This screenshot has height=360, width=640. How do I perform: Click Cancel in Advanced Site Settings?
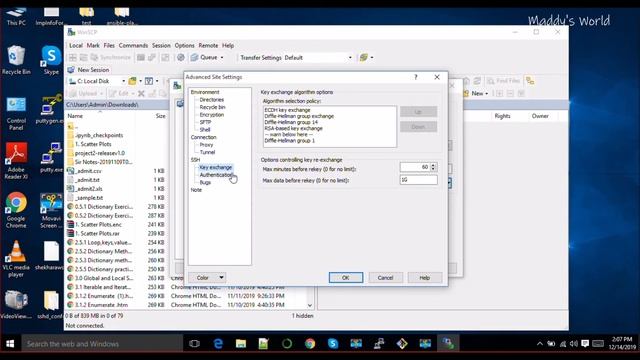coord(385,278)
